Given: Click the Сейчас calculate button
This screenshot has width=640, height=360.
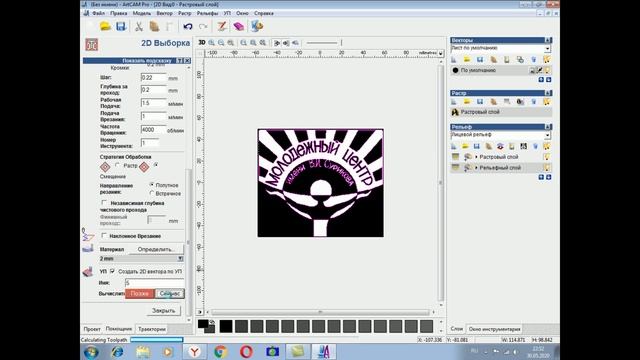Looking at the screenshot, I should 170,293.
